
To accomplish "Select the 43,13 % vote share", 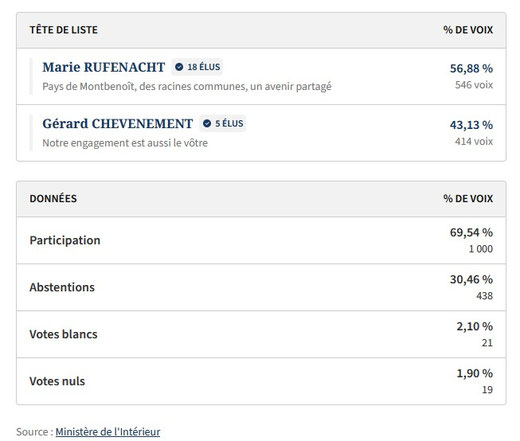I will (x=471, y=125).
